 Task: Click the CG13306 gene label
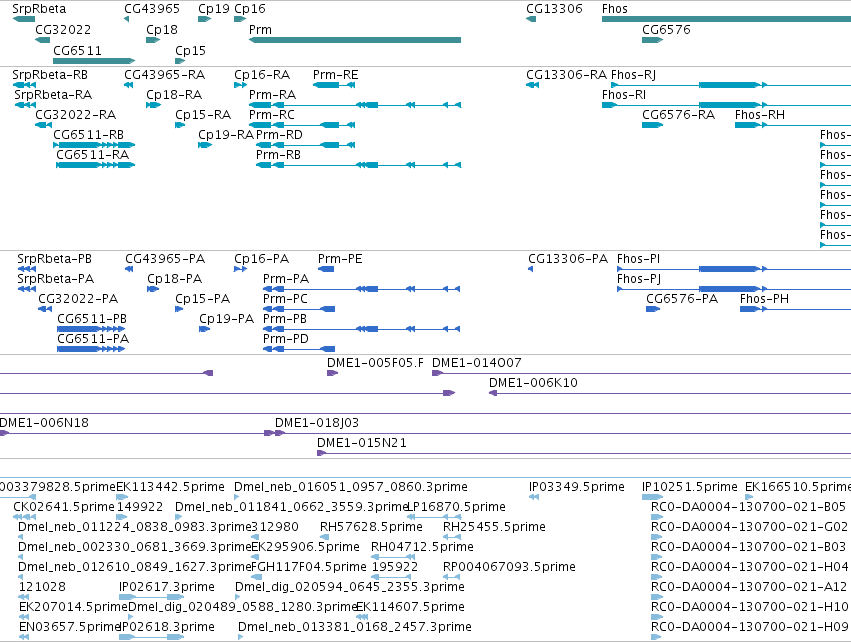[554, 9]
